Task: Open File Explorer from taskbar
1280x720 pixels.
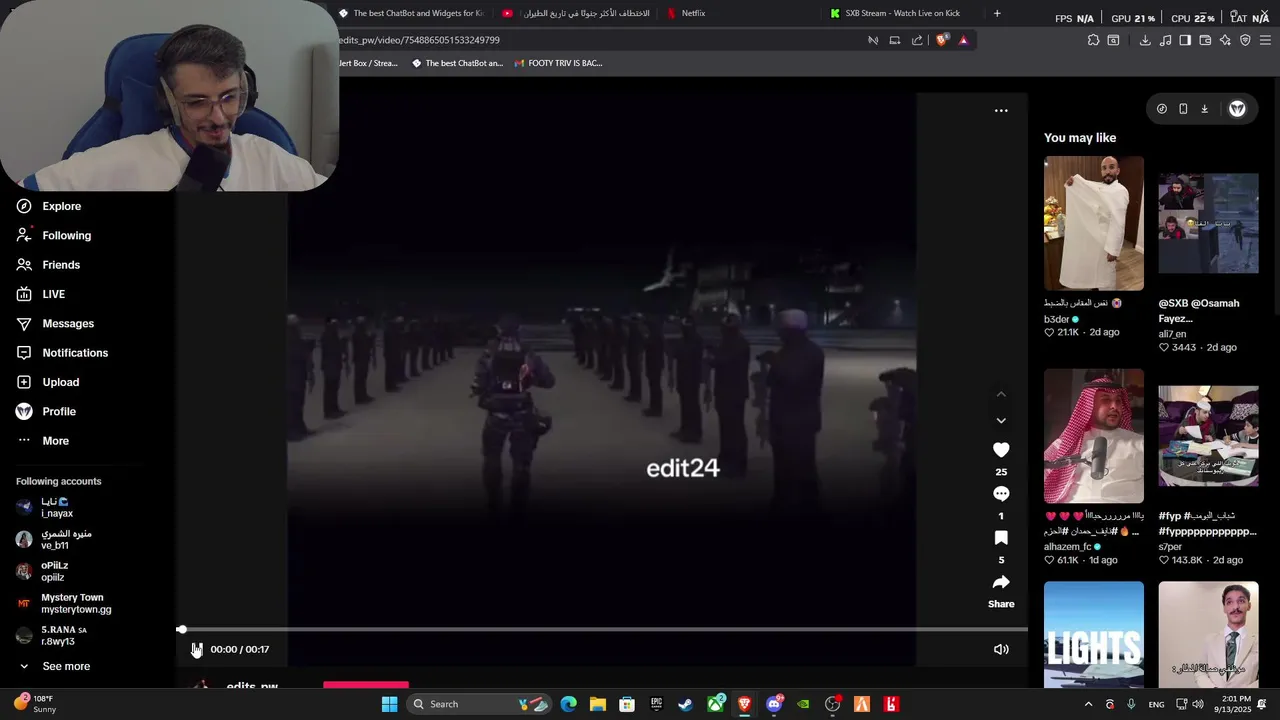Action: [x=598, y=704]
